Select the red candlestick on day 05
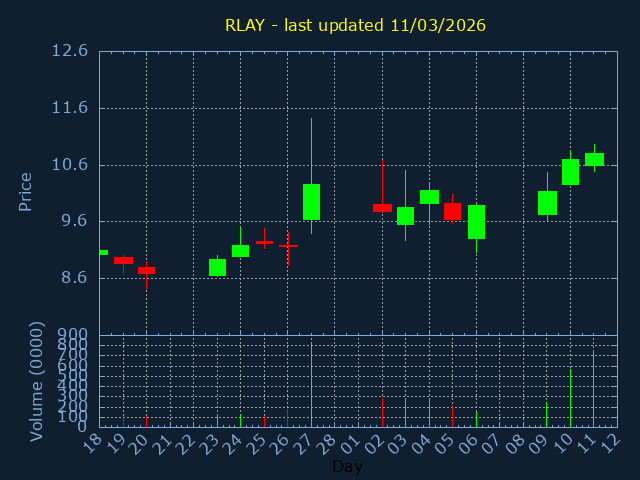The image size is (640, 480). coord(452,211)
